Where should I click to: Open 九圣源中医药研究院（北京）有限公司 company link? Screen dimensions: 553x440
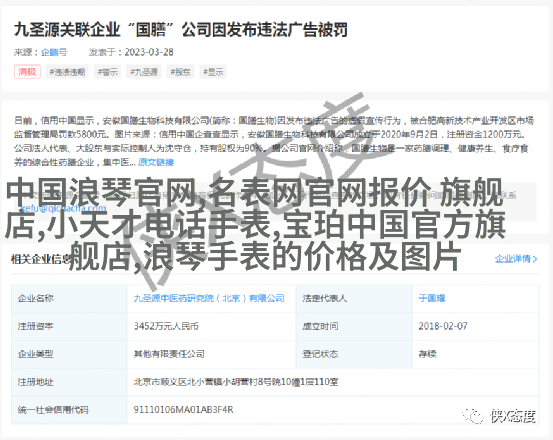(x=209, y=298)
